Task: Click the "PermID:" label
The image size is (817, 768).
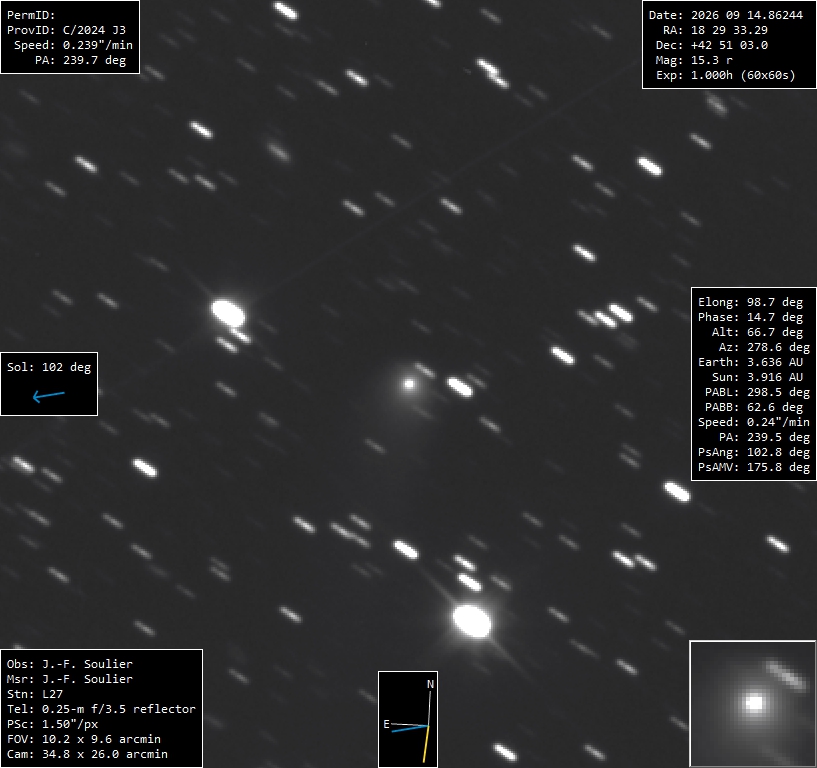Action: [31, 15]
